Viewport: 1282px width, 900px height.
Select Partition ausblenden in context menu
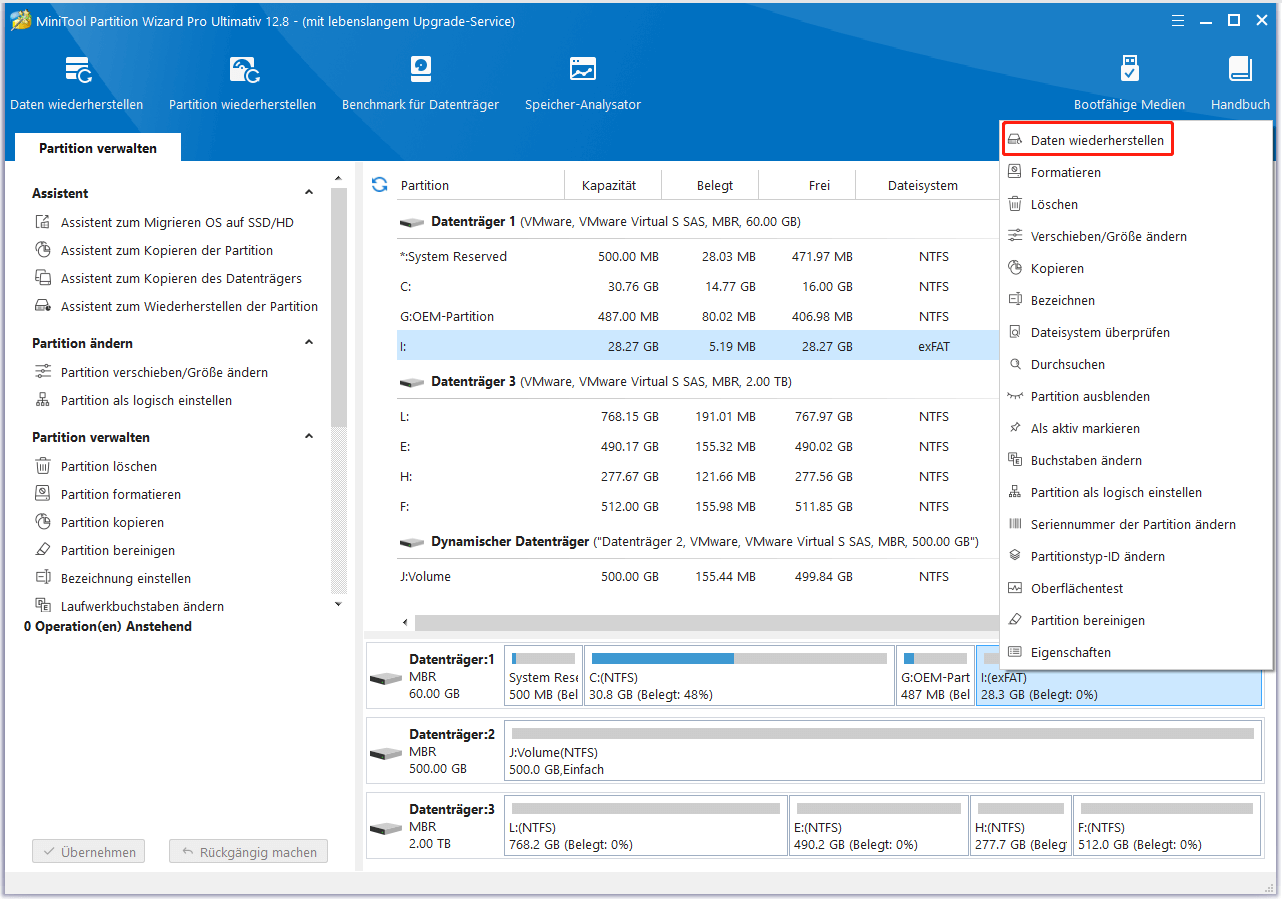1136,396
